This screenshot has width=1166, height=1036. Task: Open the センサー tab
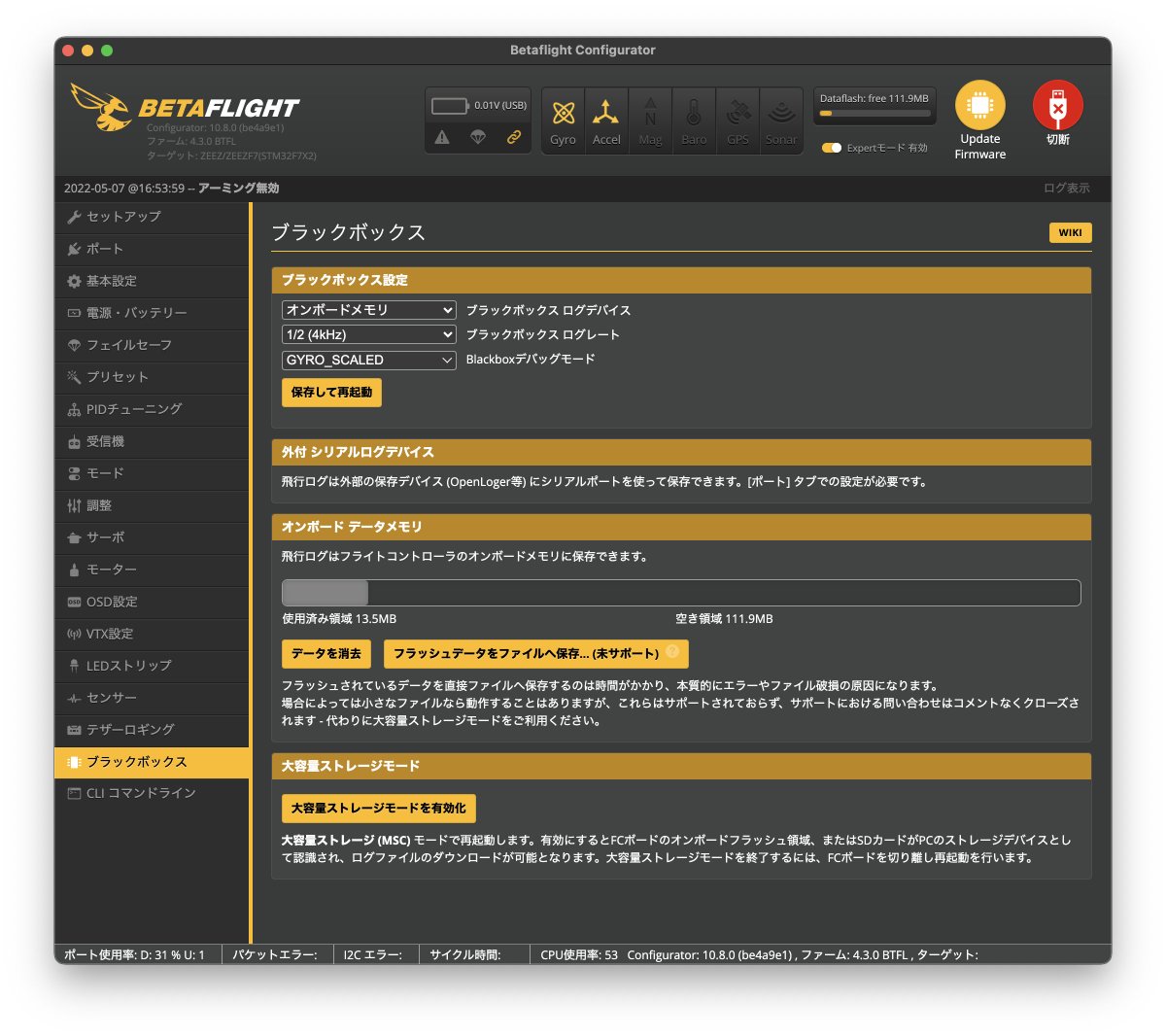pyautogui.click(x=152, y=698)
